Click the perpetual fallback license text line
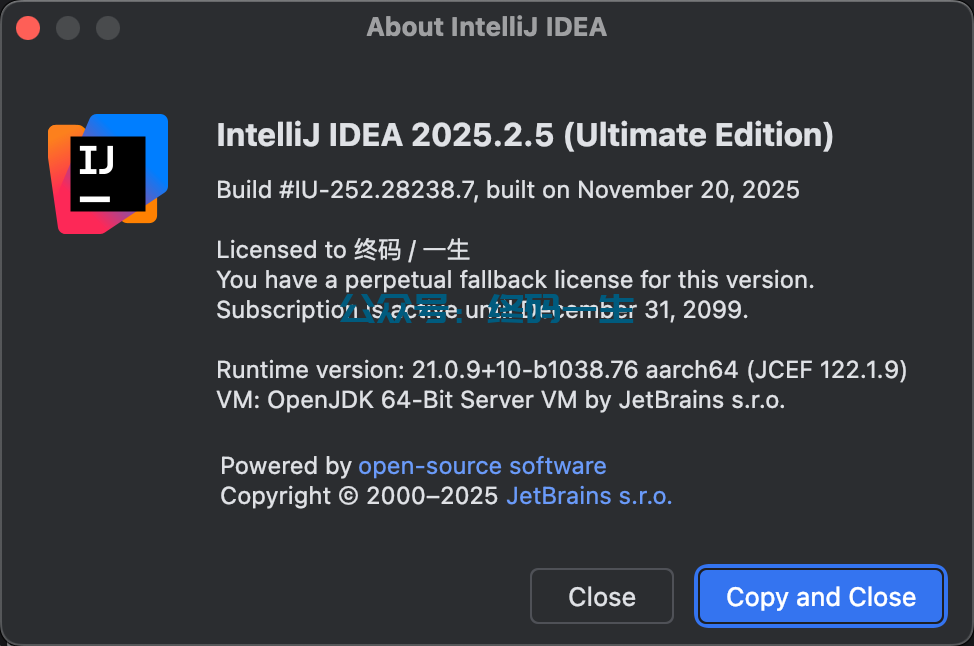The height and width of the screenshot is (646, 974). (x=515, y=279)
